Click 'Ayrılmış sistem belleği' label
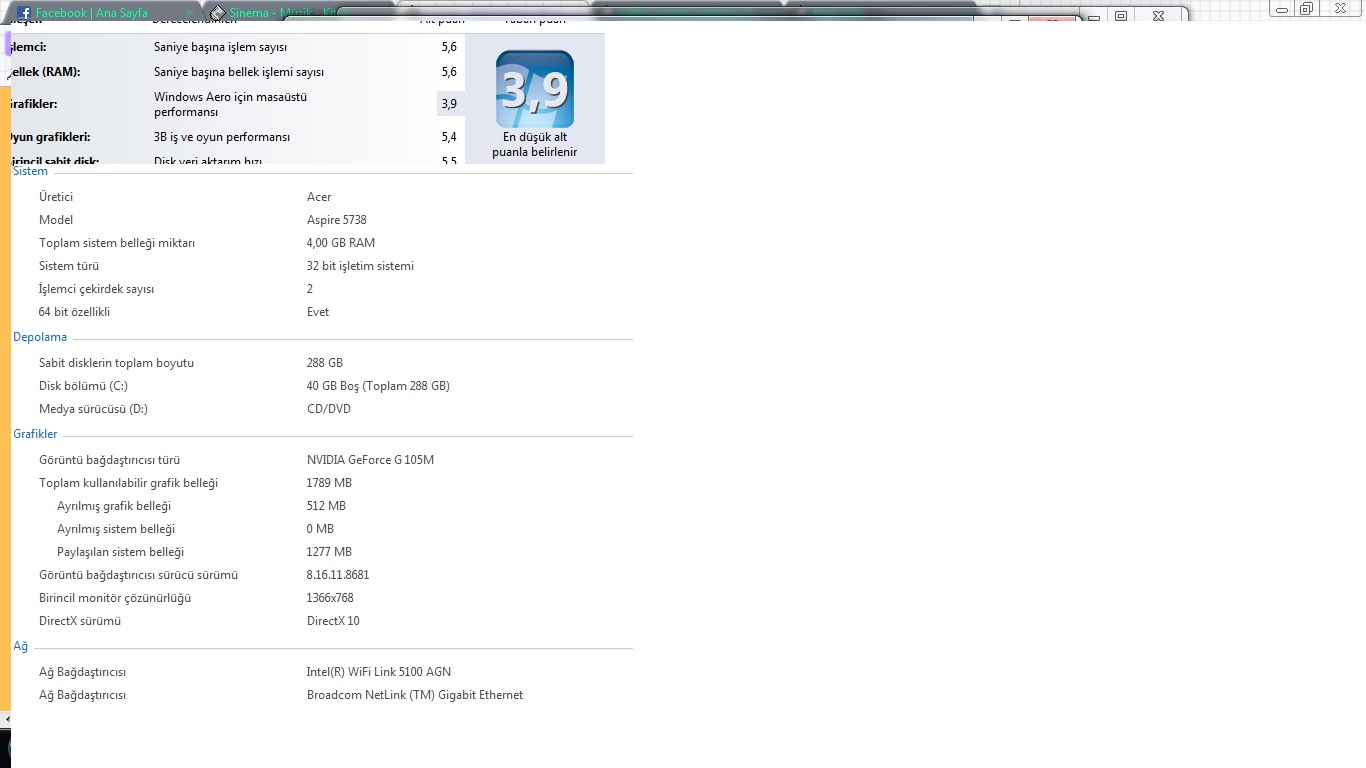 [x=116, y=529]
